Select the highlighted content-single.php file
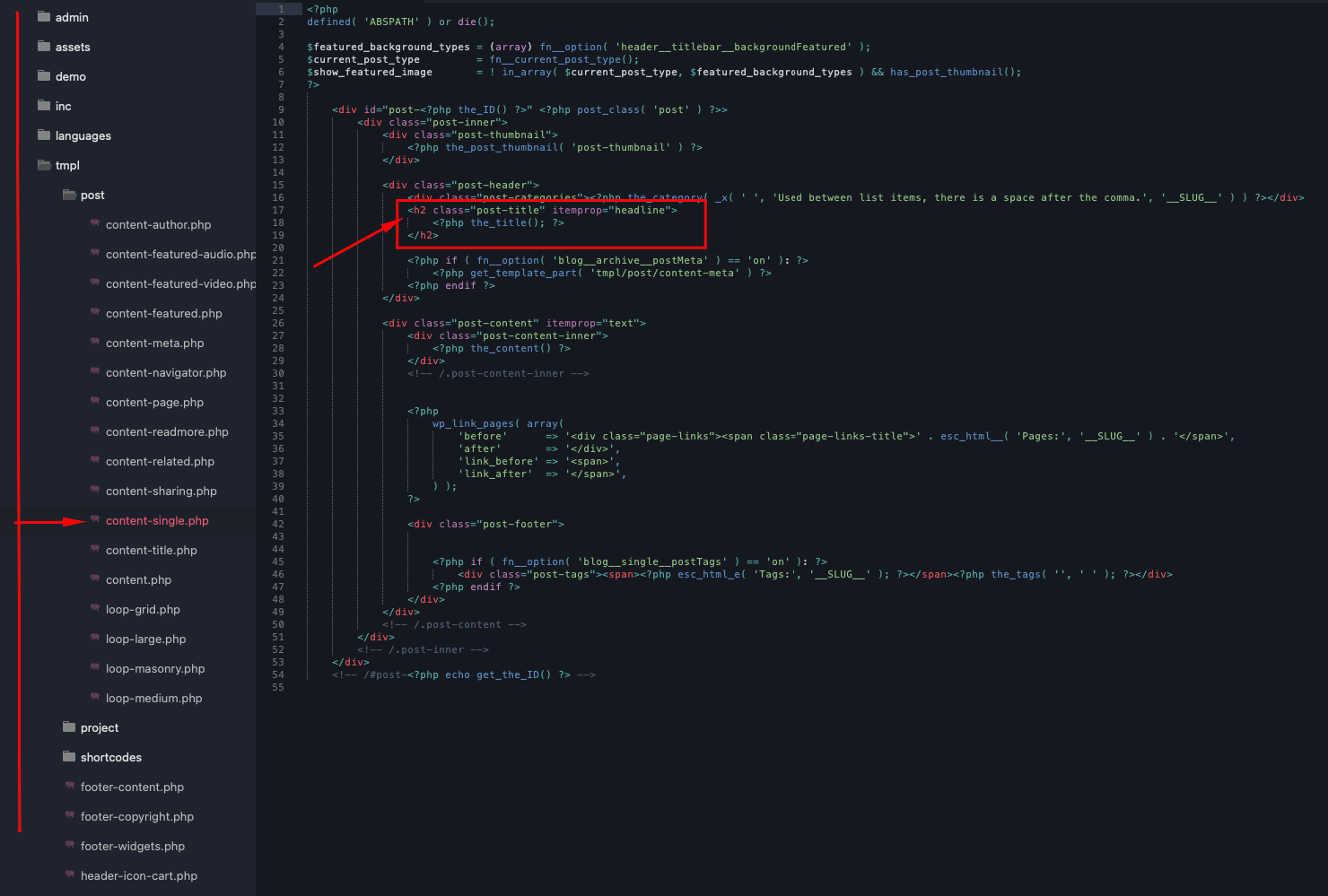 tap(157, 520)
